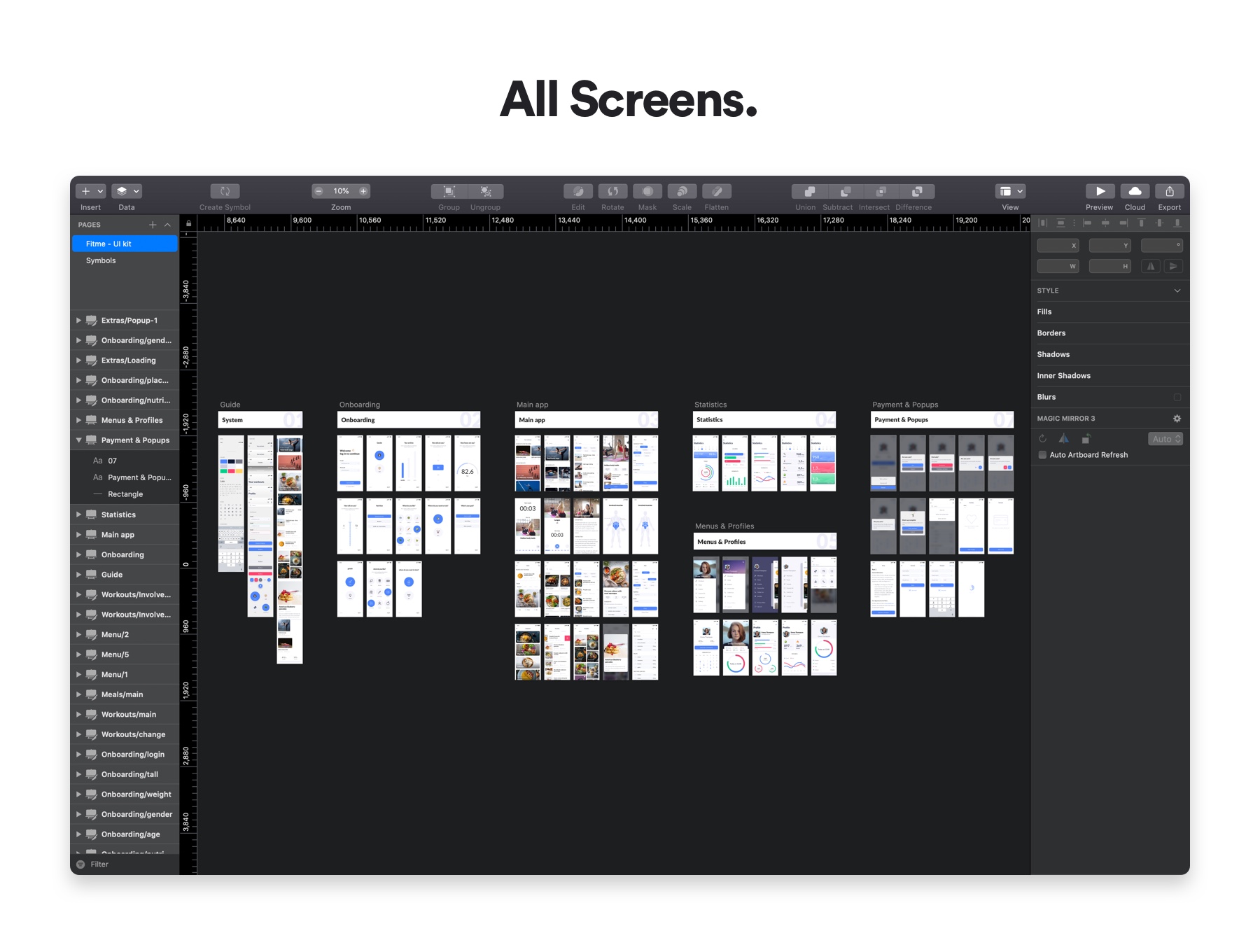Click the Preview play button
This screenshot has width=1260, height=952.
(1099, 190)
